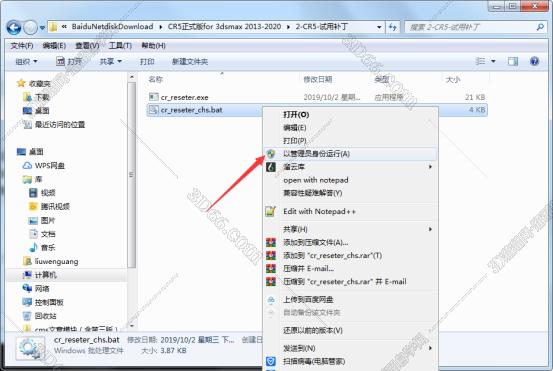Expand the 发送到(N) submenu
Screen dimensions: 553x371
(x=351, y=348)
